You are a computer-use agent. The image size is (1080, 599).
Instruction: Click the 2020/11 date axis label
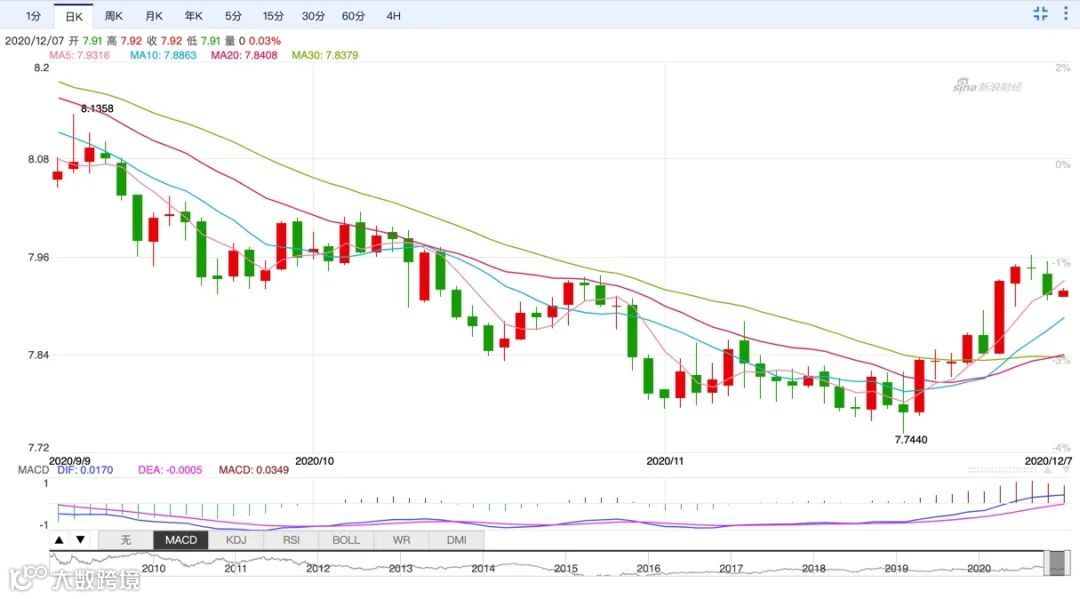(665, 461)
